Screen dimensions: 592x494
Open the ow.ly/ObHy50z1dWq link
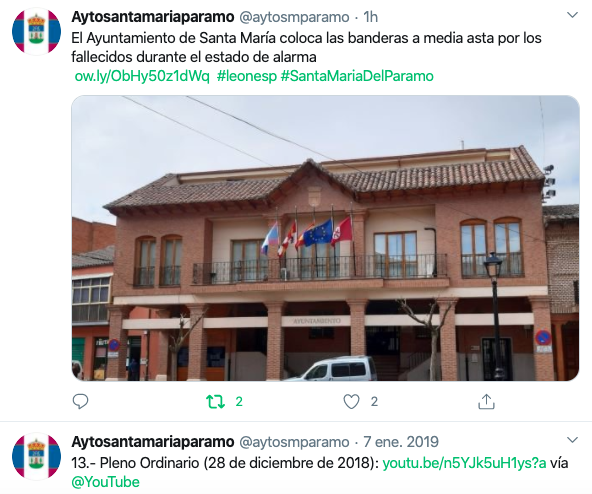[x=142, y=76]
